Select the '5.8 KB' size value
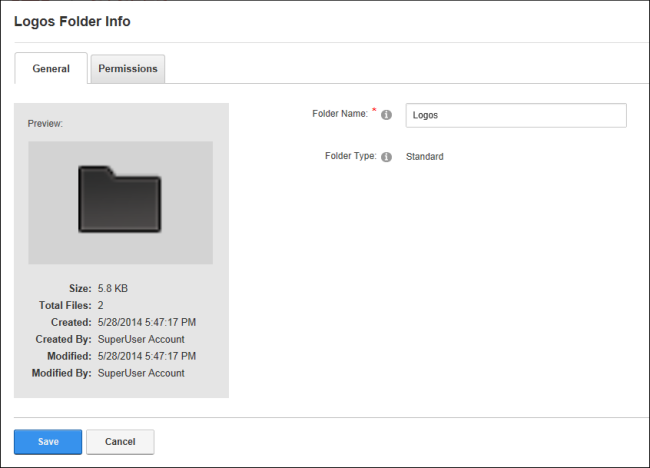Image resolution: width=650 pixels, height=468 pixels. pos(113,289)
